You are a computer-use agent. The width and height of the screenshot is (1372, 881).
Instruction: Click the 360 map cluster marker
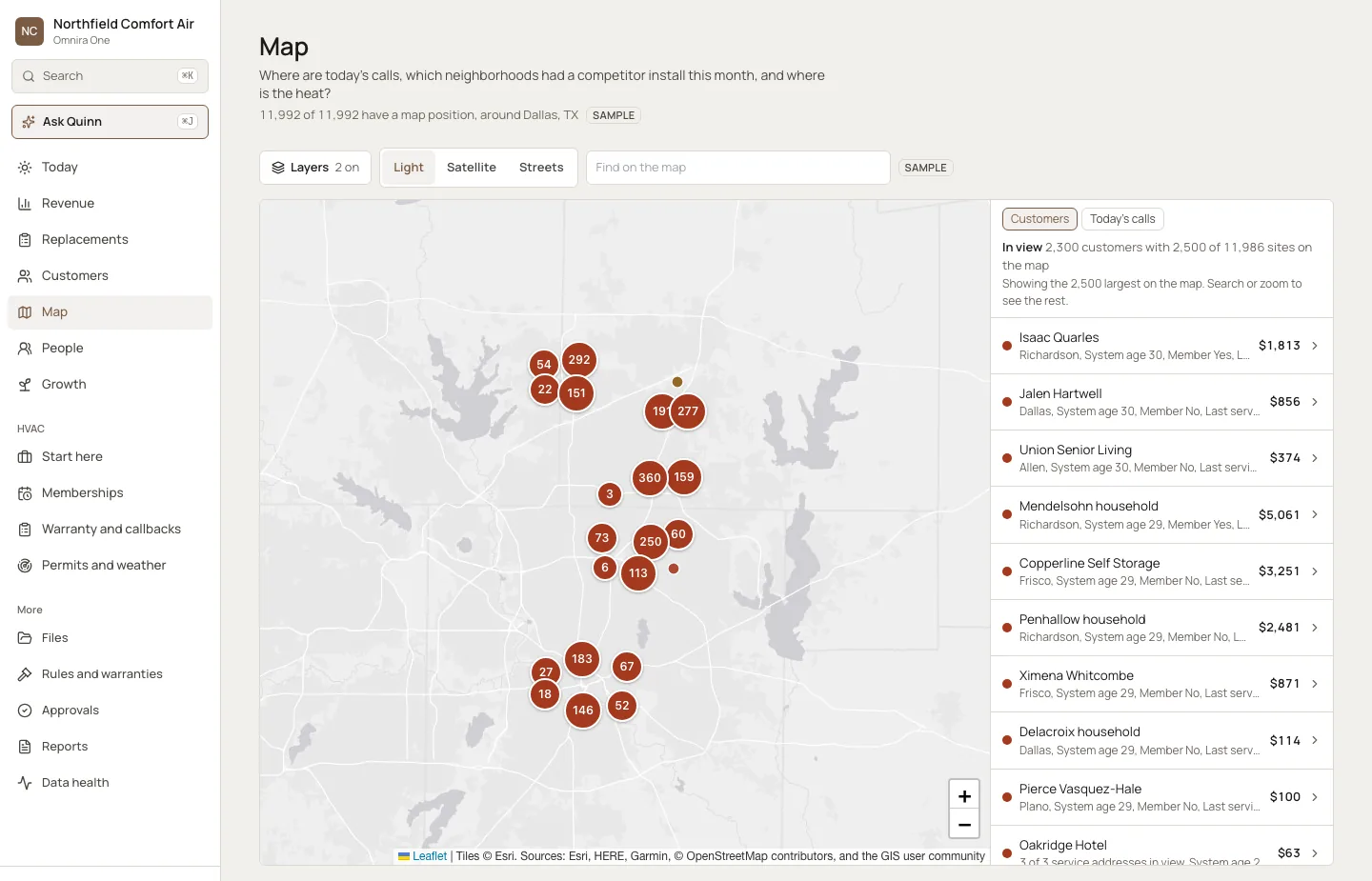click(650, 478)
